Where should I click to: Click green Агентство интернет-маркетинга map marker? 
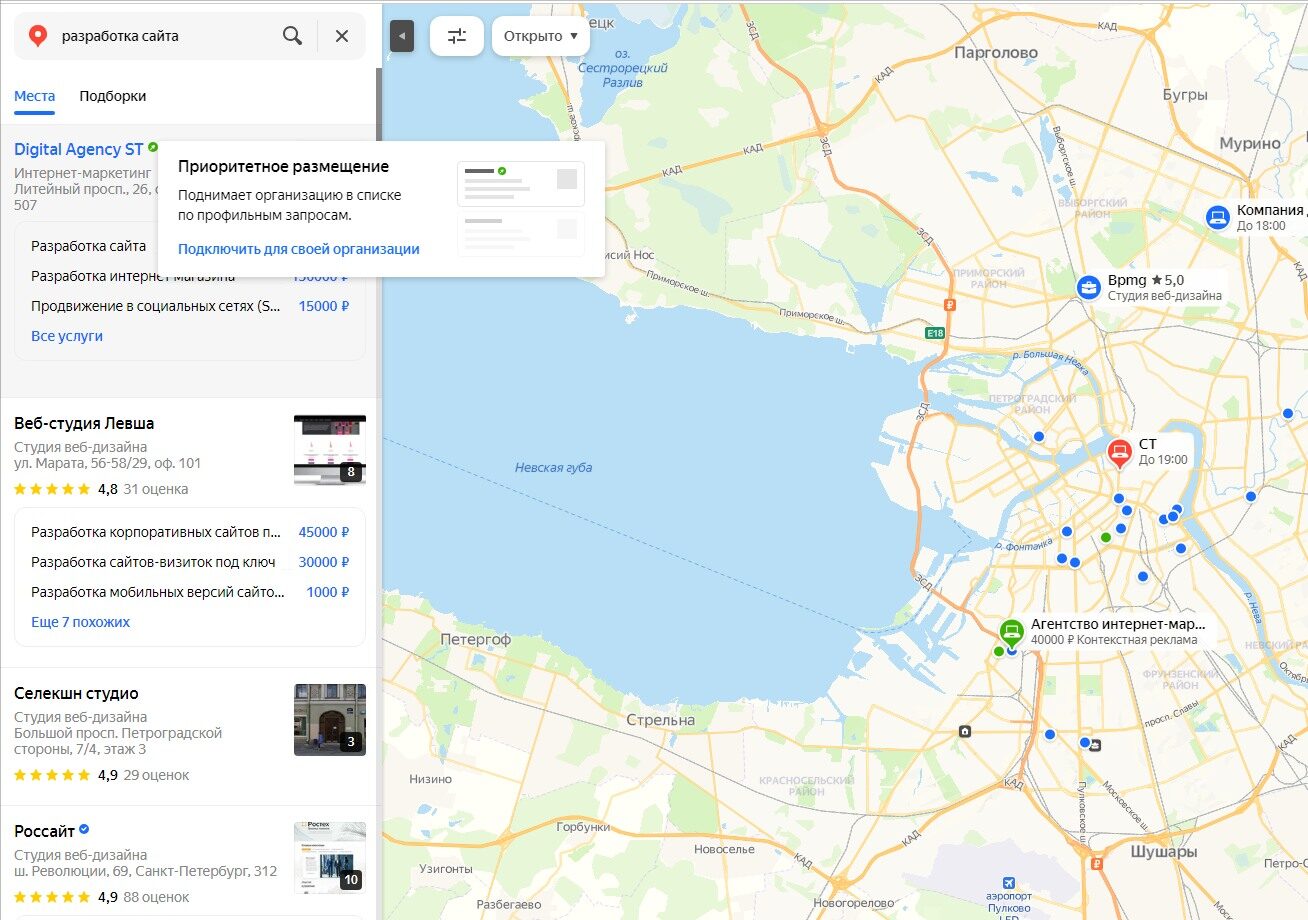click(1011, 632)
